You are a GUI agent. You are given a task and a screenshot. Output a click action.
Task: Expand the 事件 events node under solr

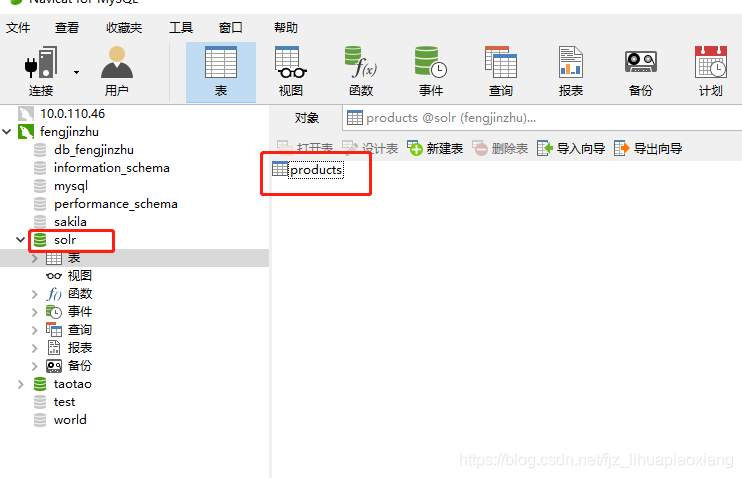pyautogui.click(x=35, y=312)
